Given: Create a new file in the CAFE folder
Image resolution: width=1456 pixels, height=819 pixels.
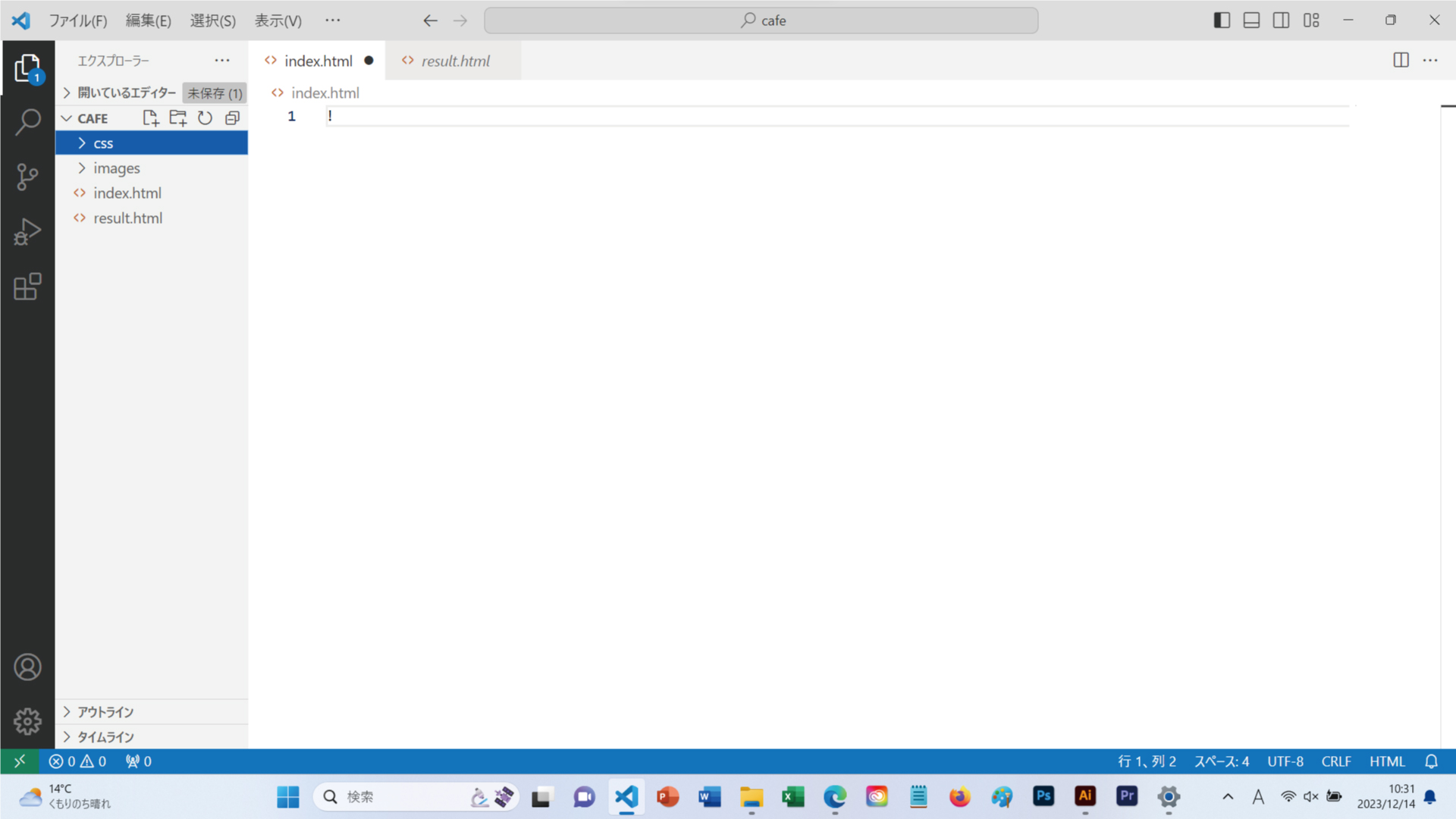Looking at the screenshot, I should [149, 118].
